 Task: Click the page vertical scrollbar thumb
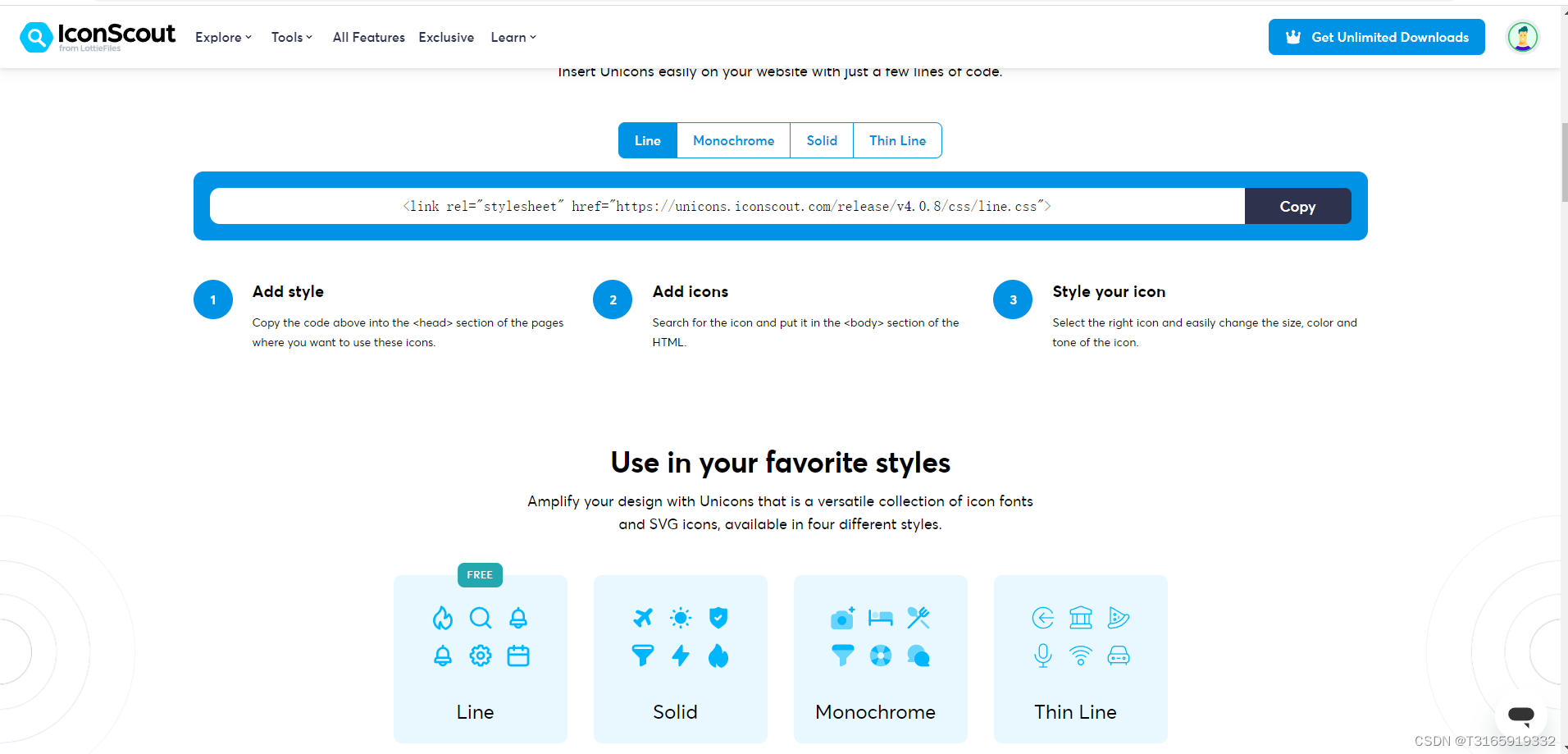pos(1564,162)
